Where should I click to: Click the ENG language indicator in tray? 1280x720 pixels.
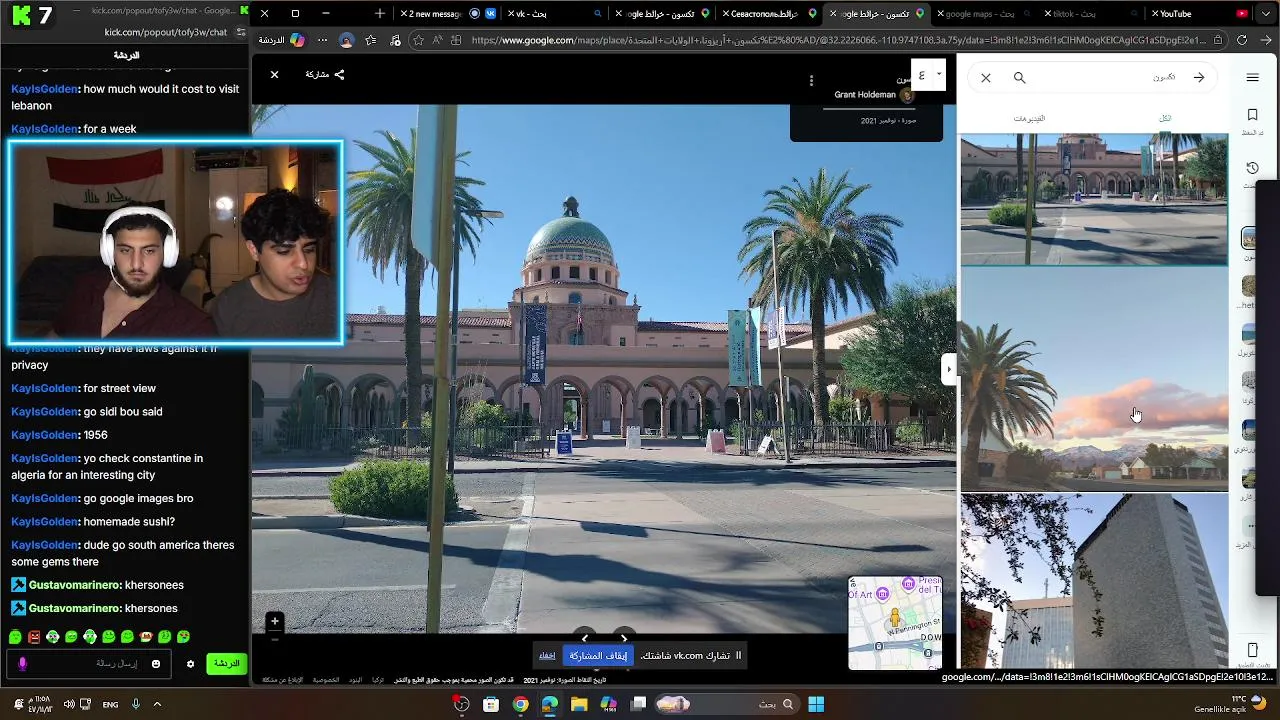coord(110,705)
